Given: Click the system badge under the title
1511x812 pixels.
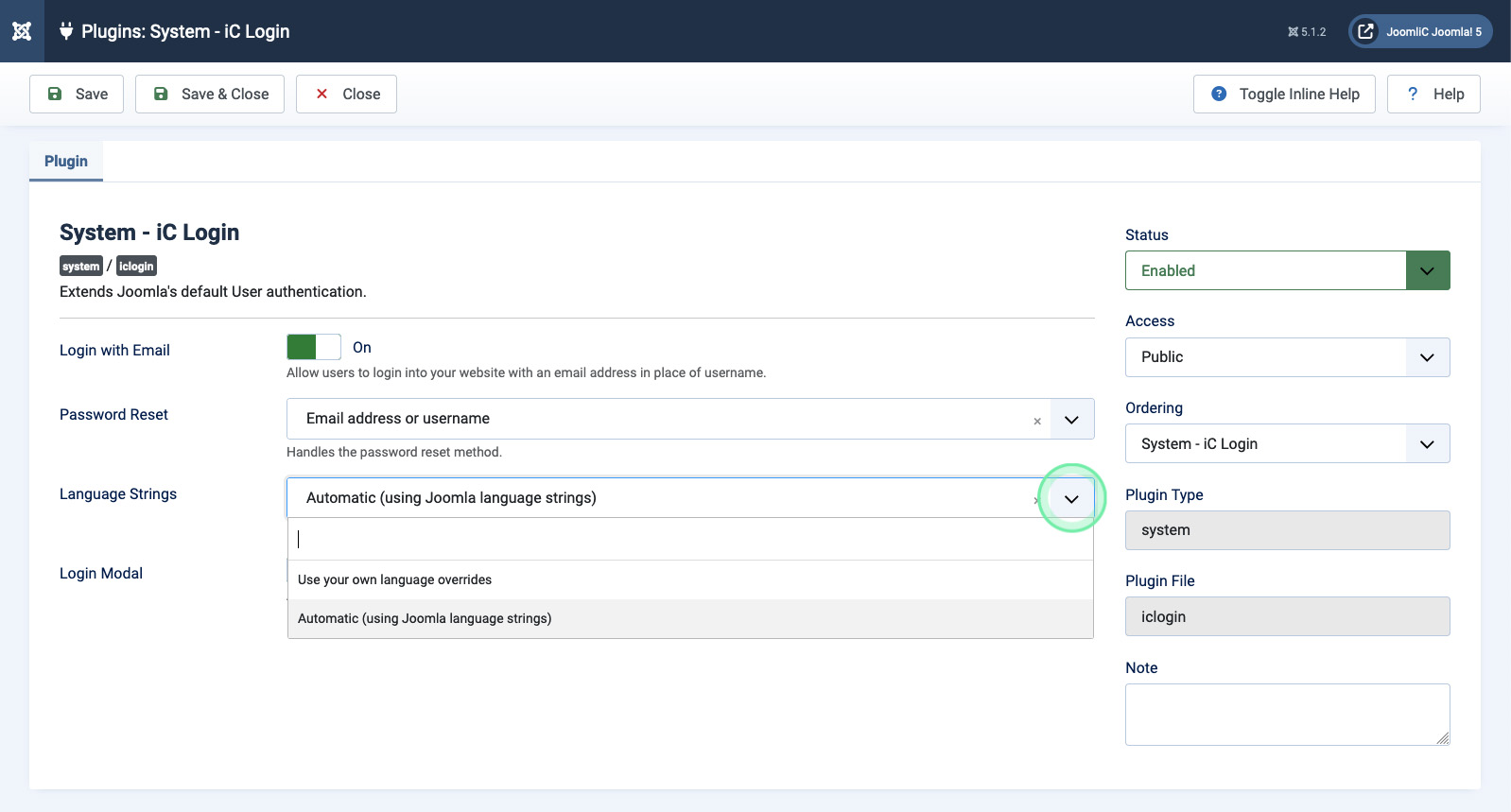Looking at the screenshot, I should coord(81,267).
